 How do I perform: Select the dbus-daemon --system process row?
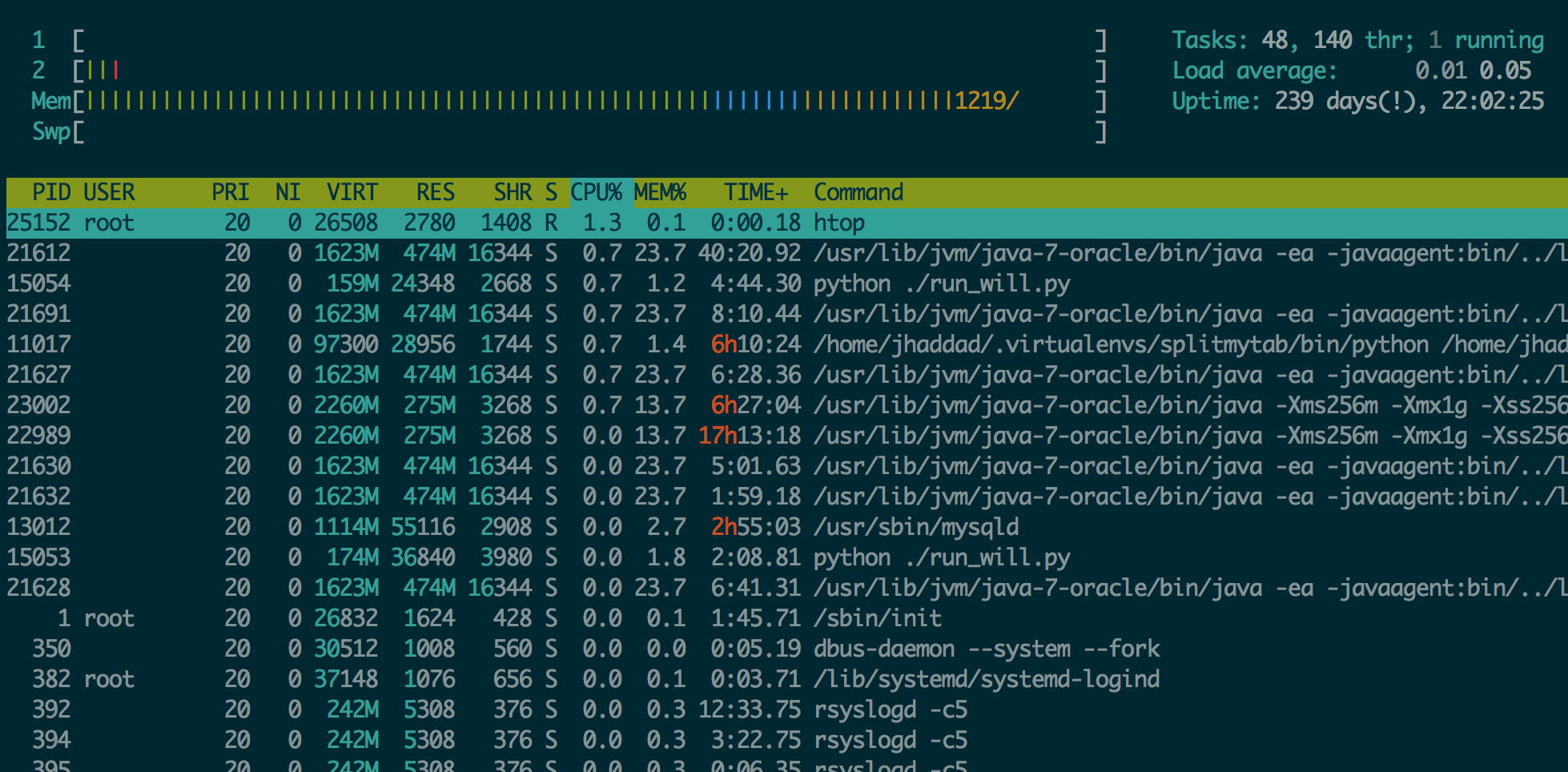point(986,649)
